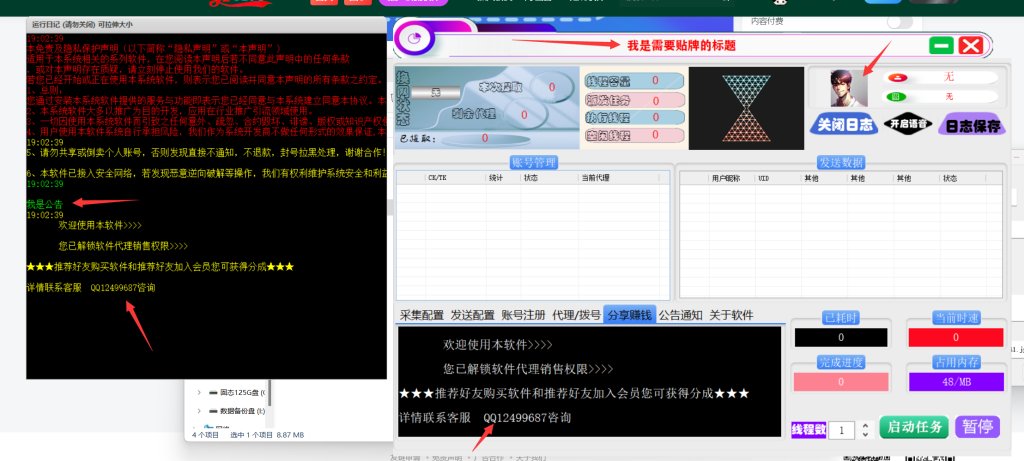This screenshot has width=1024, height=461.
Task: Click the 启动任务 button
Action: (x=914, y=427)
